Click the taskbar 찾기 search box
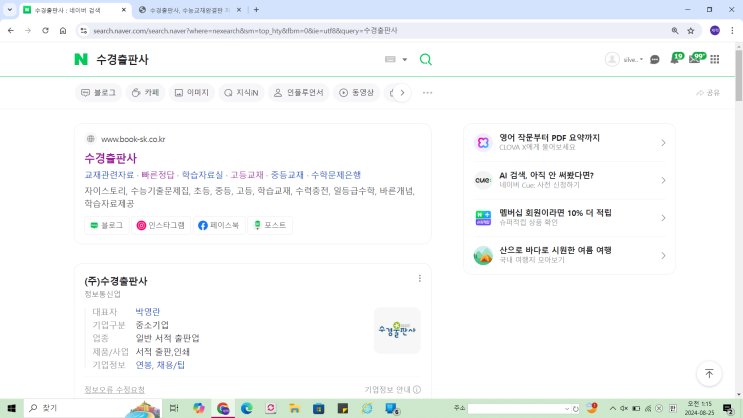The height and width of the screenshot is (418, 743). [92, 408]
